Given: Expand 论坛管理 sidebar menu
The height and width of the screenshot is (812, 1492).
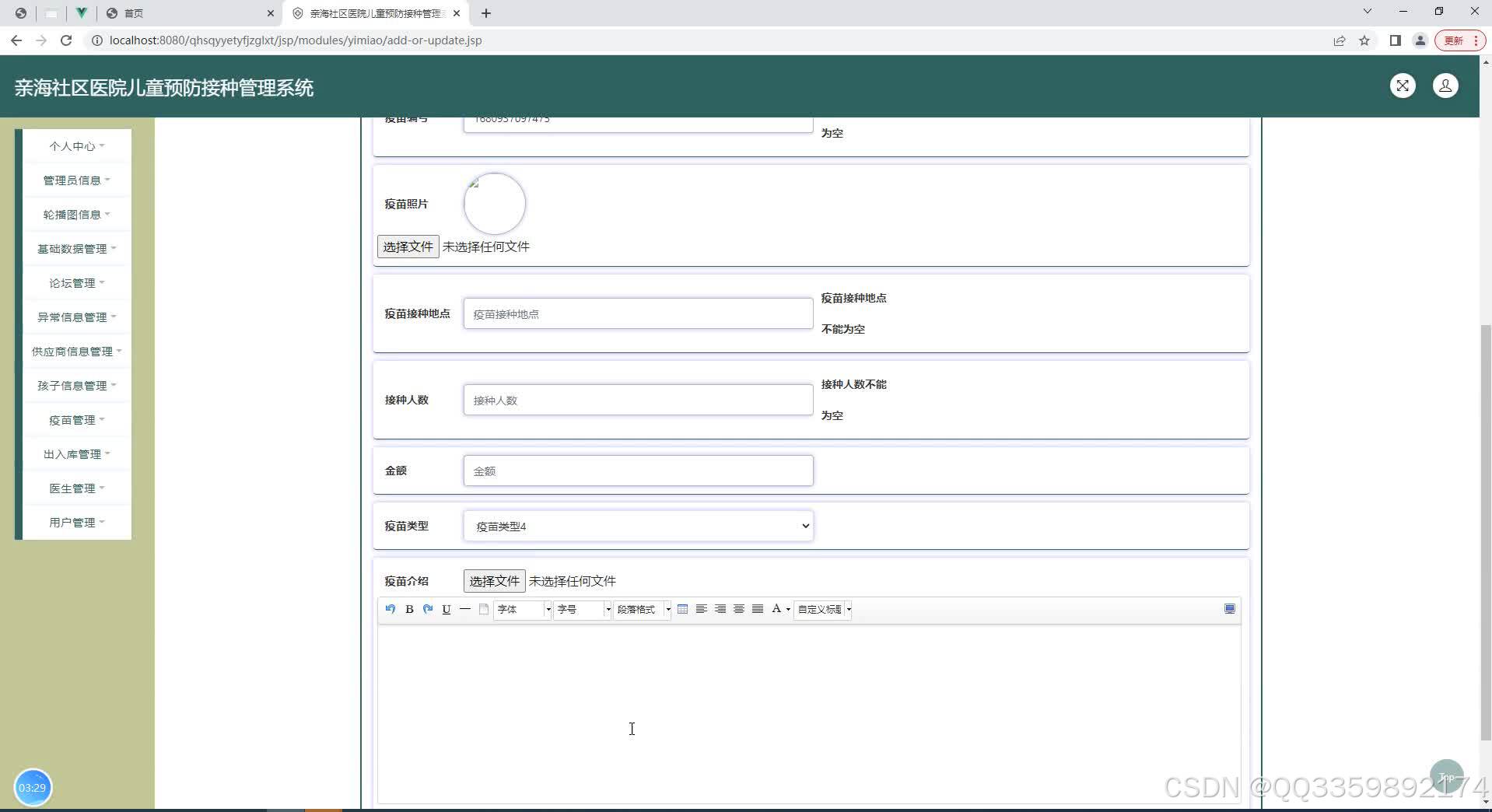Looking at the screenshot, I should click(76, 283).
